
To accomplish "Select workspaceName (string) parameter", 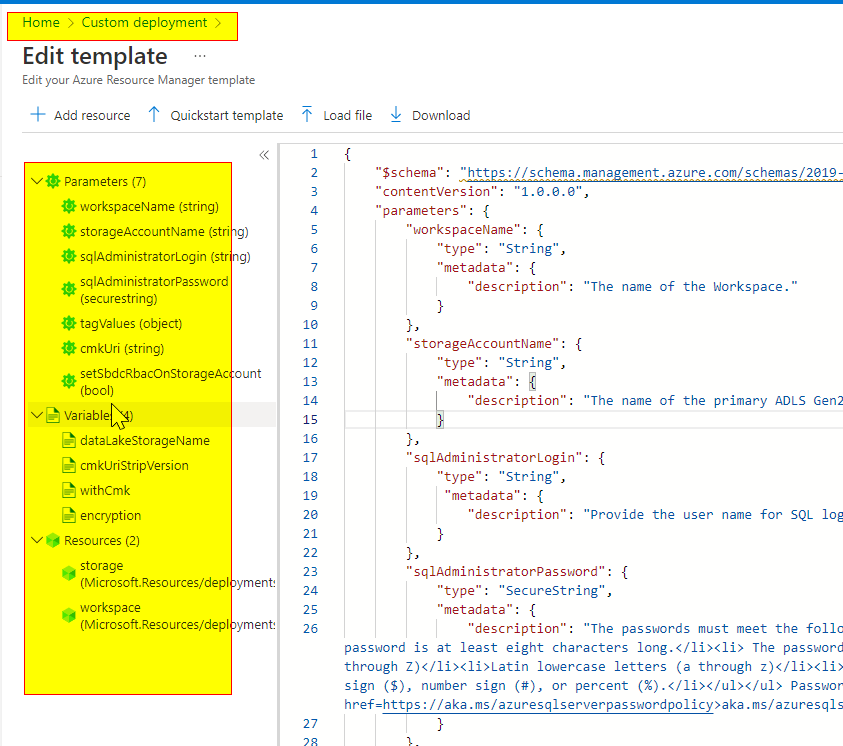I will [149, 207].
